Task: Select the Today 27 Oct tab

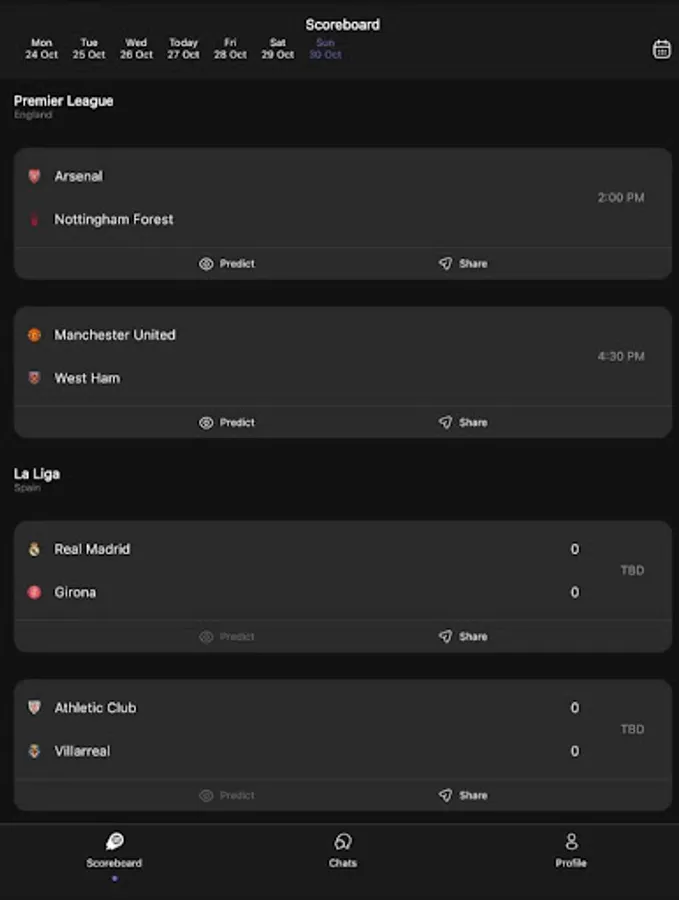Action: [183, 48]
